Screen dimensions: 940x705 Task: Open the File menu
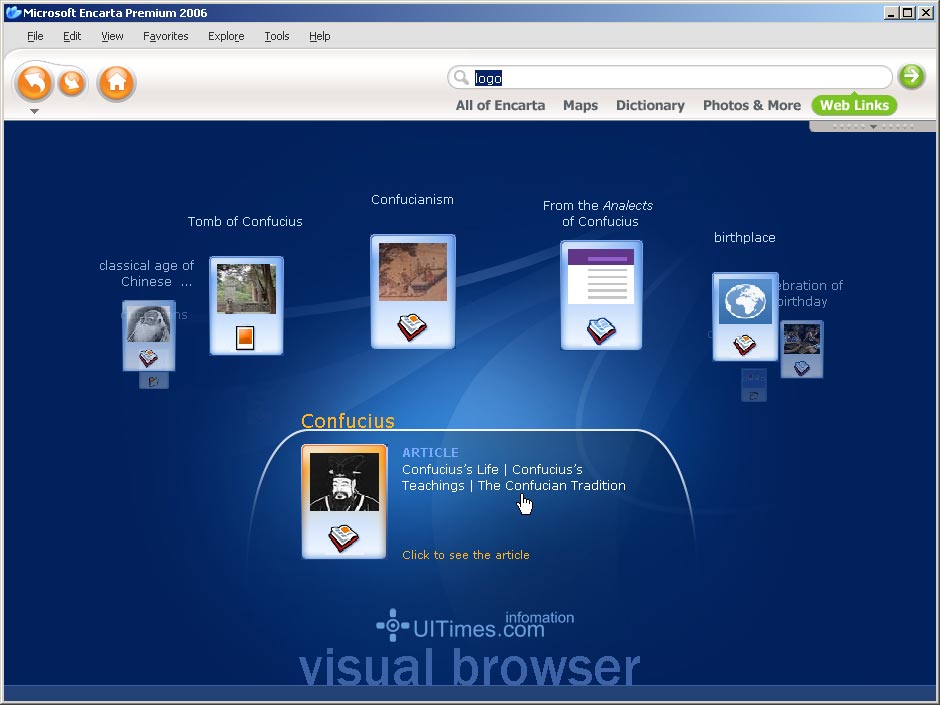click(x=35, y=36)
